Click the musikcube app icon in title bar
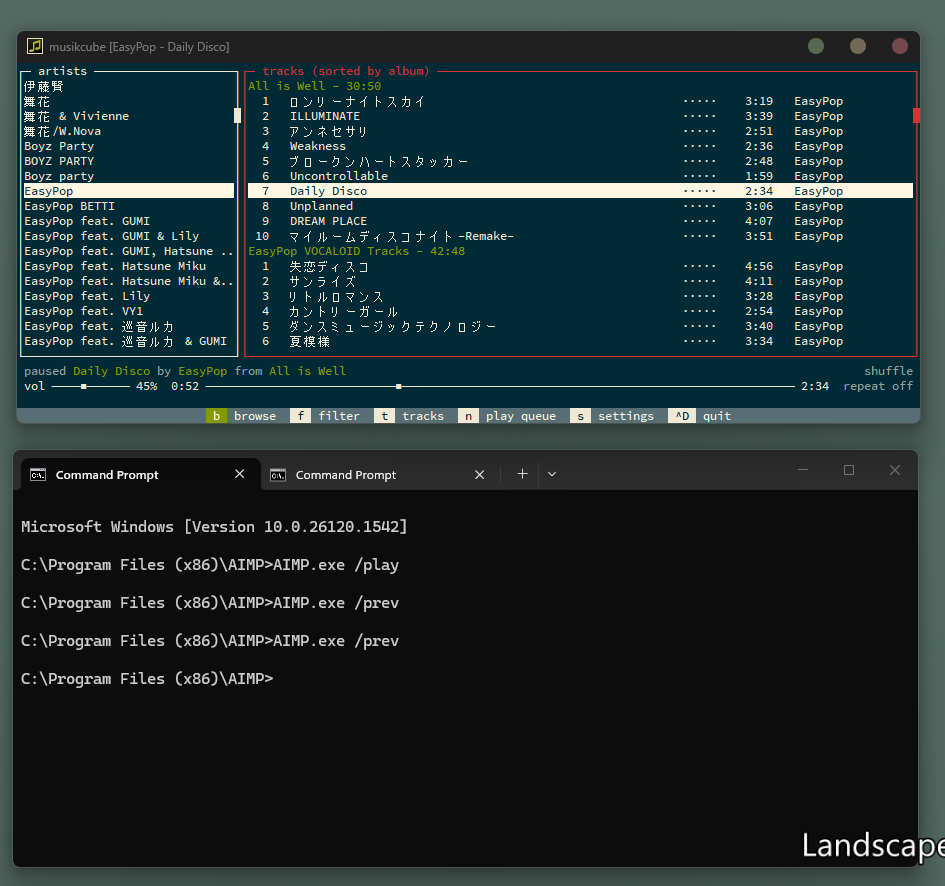This screenshot has height=886, width=945. point(35,46)
